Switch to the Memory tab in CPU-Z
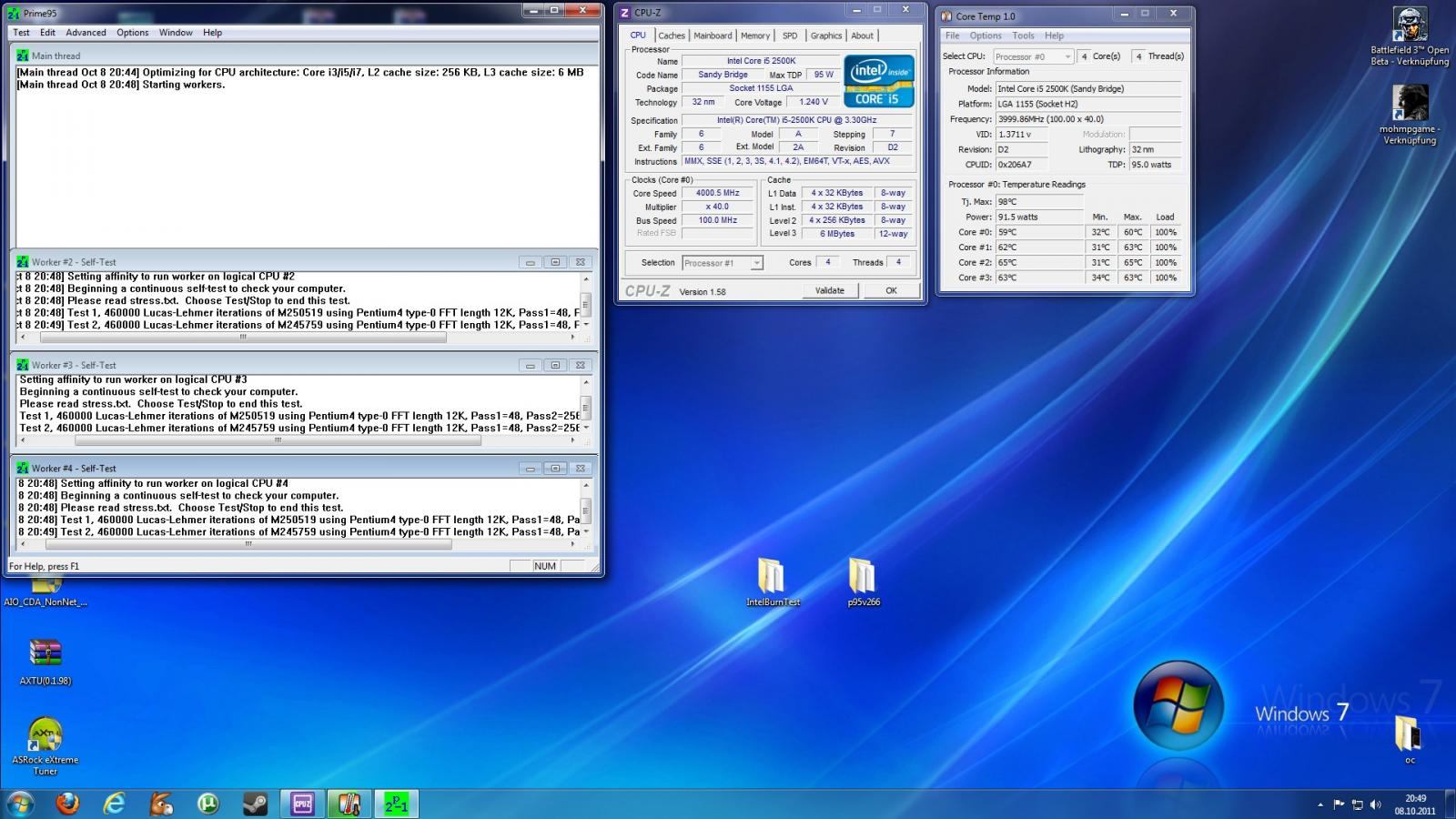1456x819 pixels. [x=755, y=35]
